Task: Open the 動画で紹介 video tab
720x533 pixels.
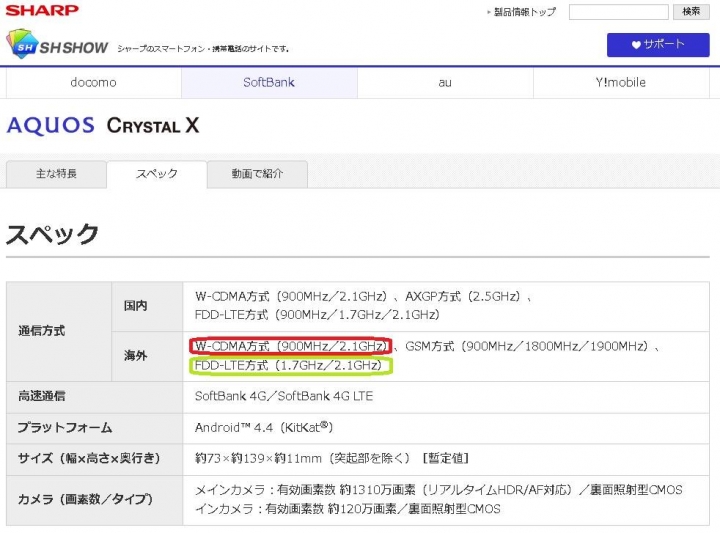Action: click(257, 174)
